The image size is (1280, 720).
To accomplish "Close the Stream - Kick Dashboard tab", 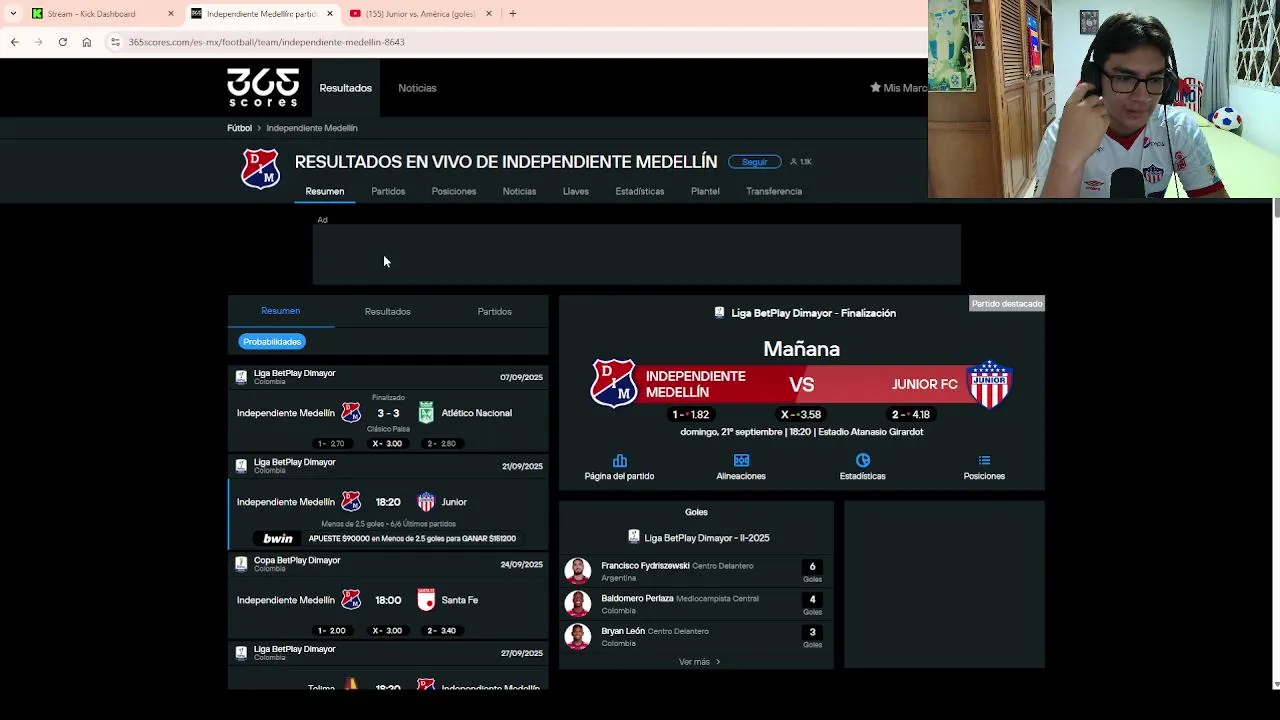I will (170, 14).
